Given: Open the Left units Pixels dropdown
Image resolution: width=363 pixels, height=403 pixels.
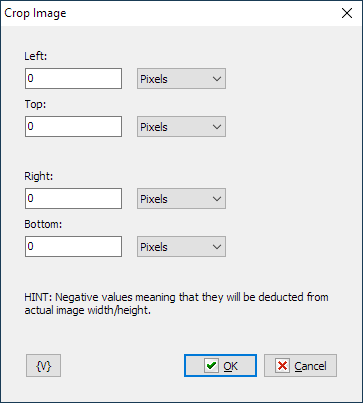Looking at the screenshot, I should [181, 79].
